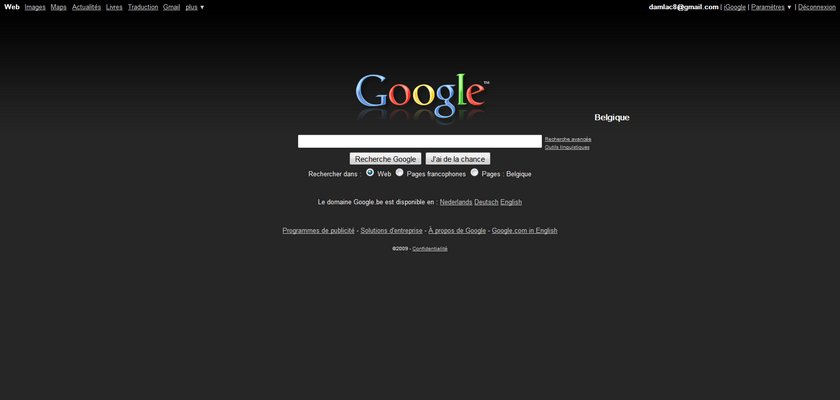Viewport: 840px width, 400px height.
Task: Switch the site language to English
Action: [511, 202]
